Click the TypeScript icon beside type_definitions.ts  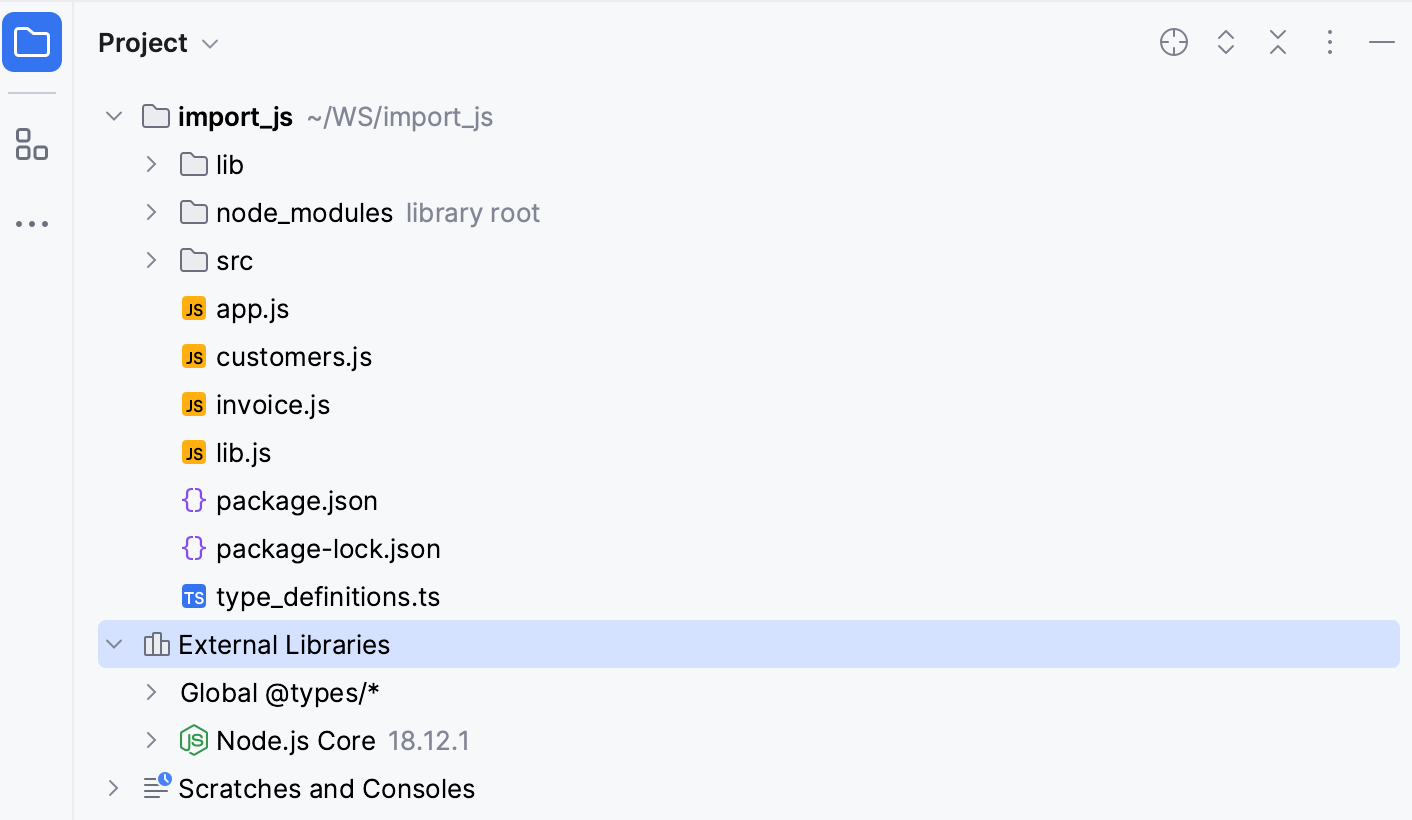(194, 596)
